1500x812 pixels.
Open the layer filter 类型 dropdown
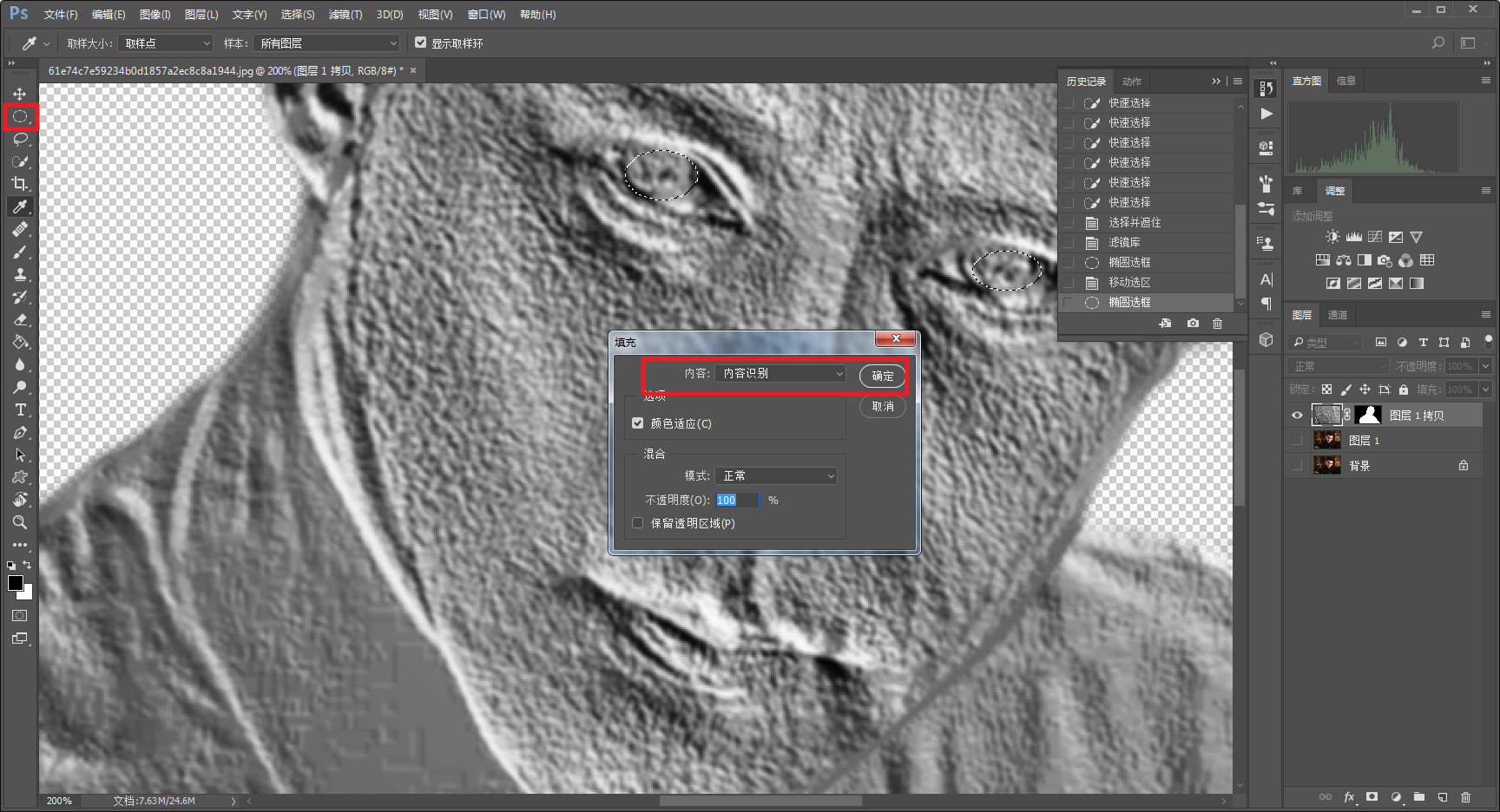tap(1325, 343)
